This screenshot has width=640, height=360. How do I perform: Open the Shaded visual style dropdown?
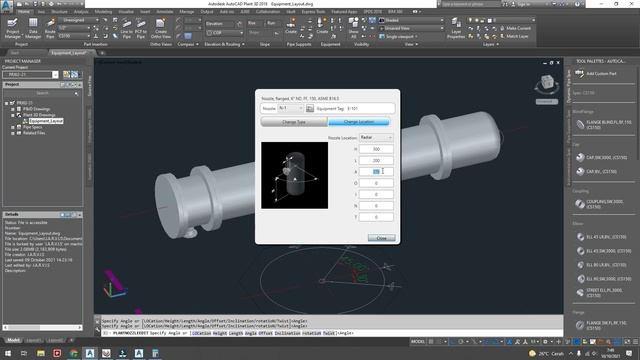pyautogui.click(x=411, y=20)
